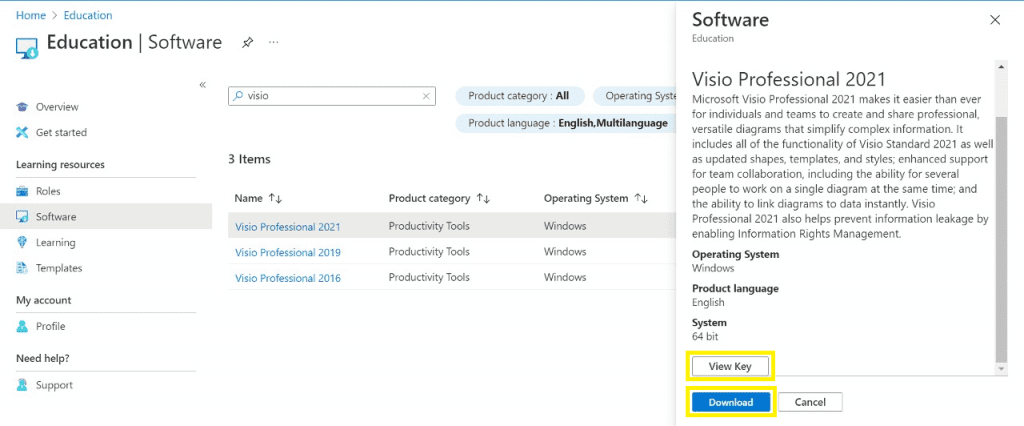Open the Product category filter

pyautogui.click(x=519, y=96)
